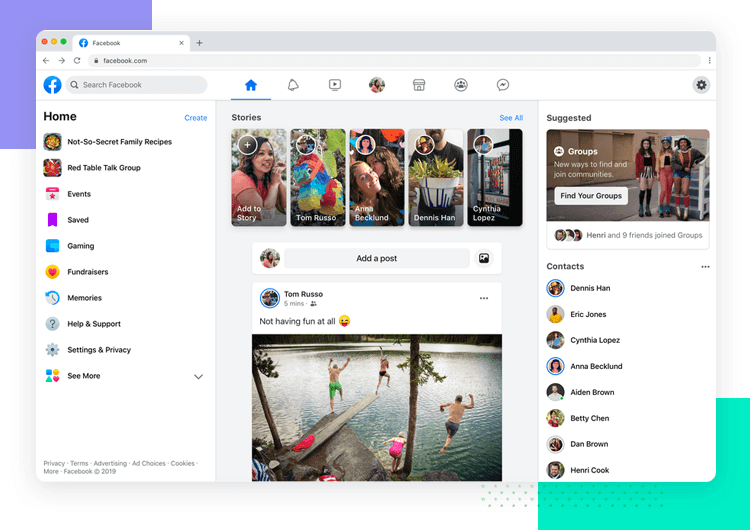
Task: Click browser forward arrow
Action: (62, 61)
